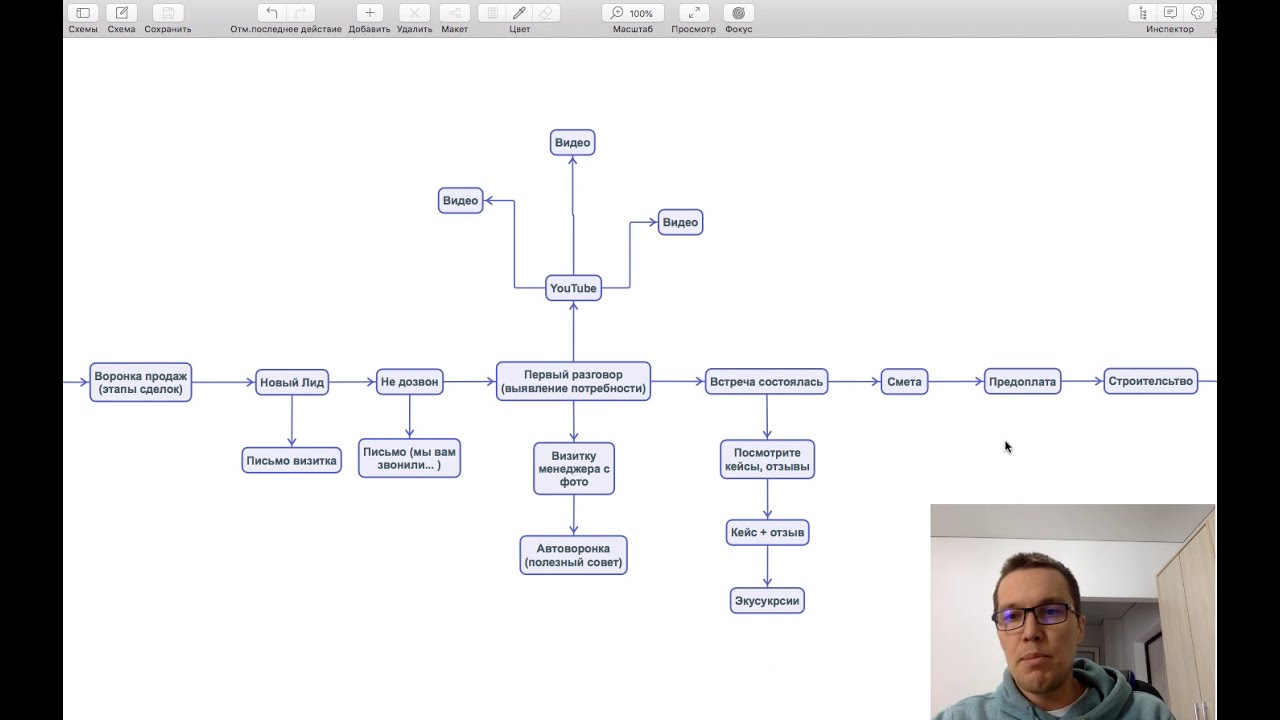Click the Схема edit icon
The height and width of the screenshot is (720, 1280).
click(x=121, y=13)
